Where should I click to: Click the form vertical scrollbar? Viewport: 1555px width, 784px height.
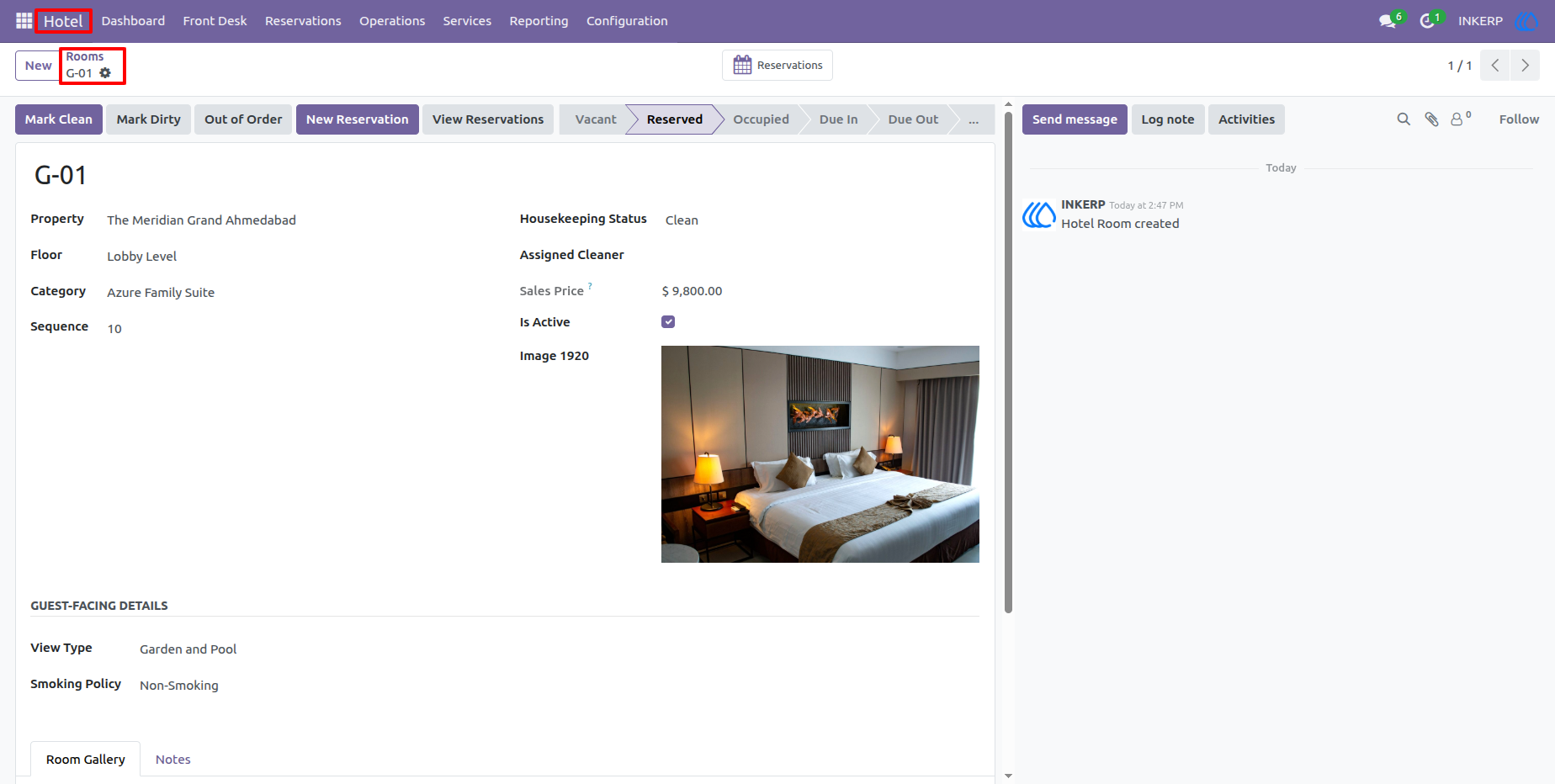click(x=1008, y=362)
